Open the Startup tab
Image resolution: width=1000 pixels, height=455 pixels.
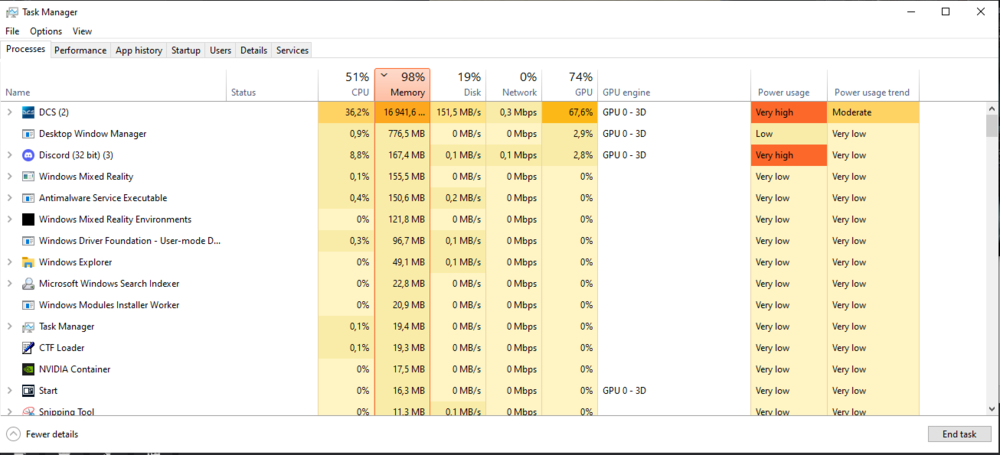[x=185, y=50]
